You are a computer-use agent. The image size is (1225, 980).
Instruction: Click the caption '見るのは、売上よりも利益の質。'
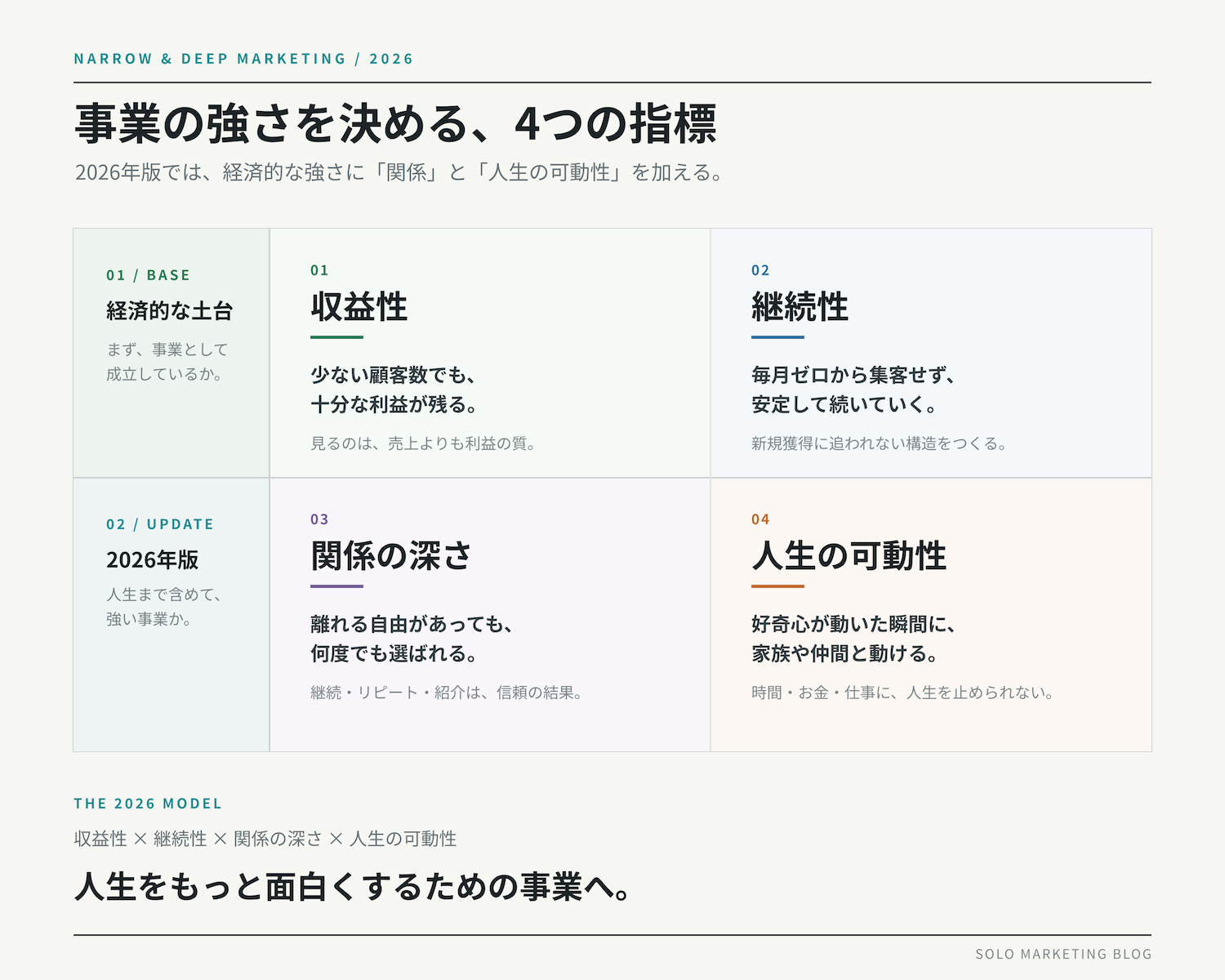point(423,443)
